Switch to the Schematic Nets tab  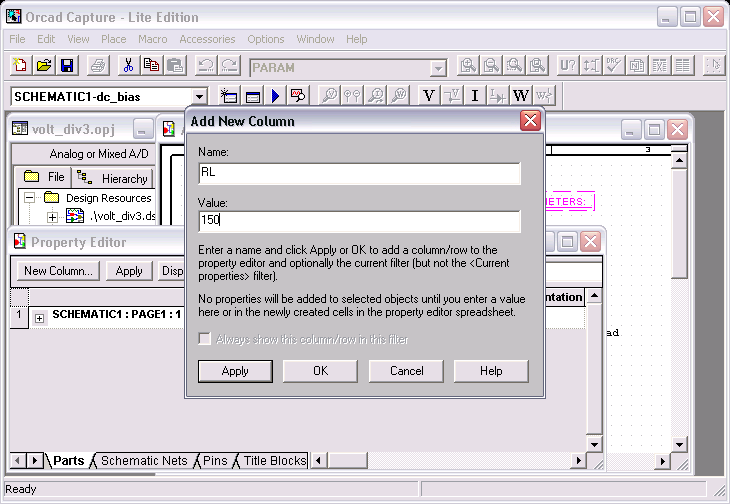(x=144, y=460)
